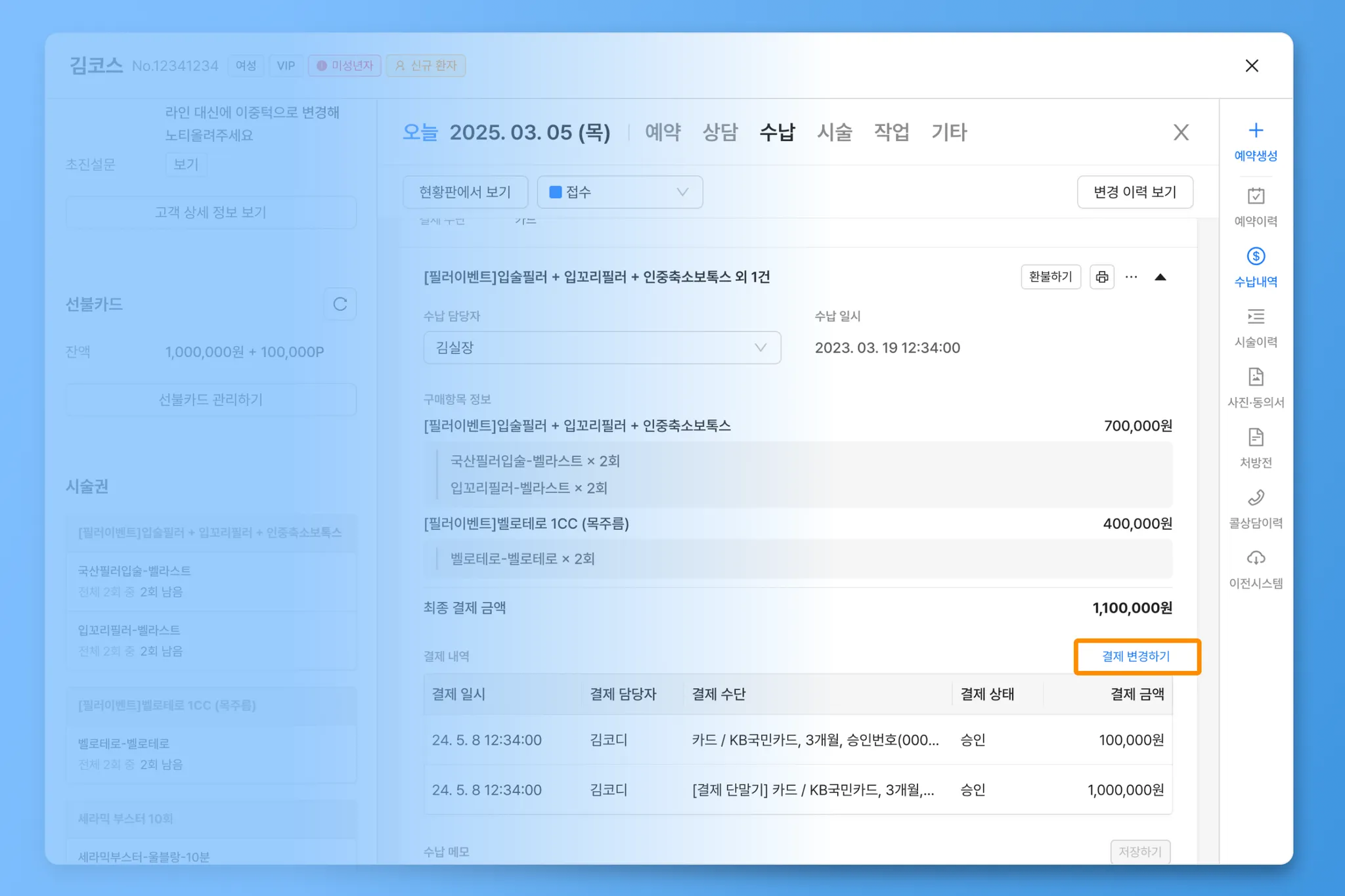Open the 예약생성 plus icon

click(1255, 131)
